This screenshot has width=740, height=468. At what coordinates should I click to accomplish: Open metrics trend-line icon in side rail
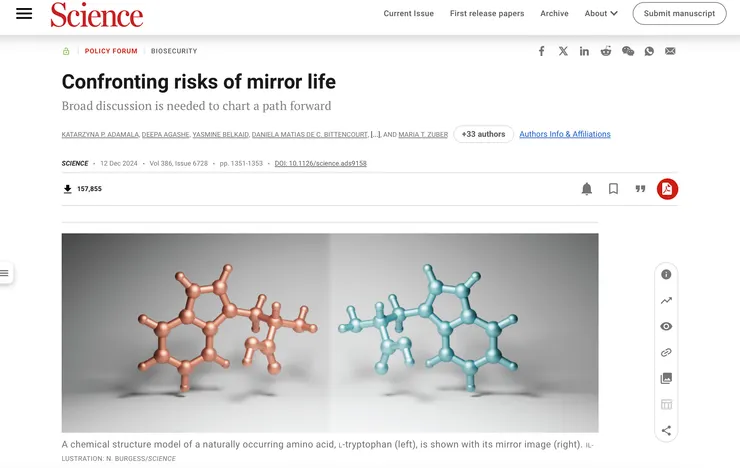point(666,301)
